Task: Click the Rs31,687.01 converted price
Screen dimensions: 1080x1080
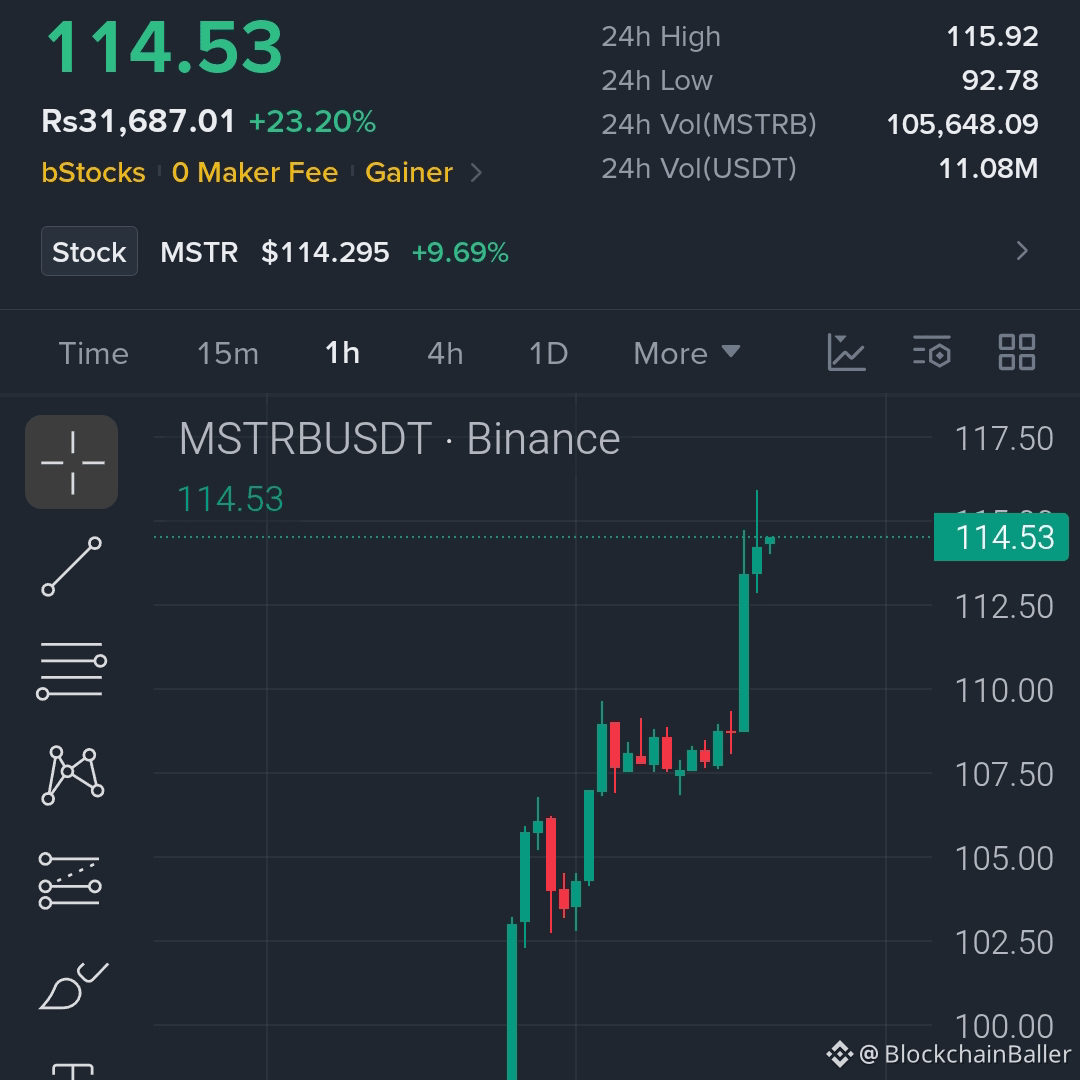Action: point(138,121)
